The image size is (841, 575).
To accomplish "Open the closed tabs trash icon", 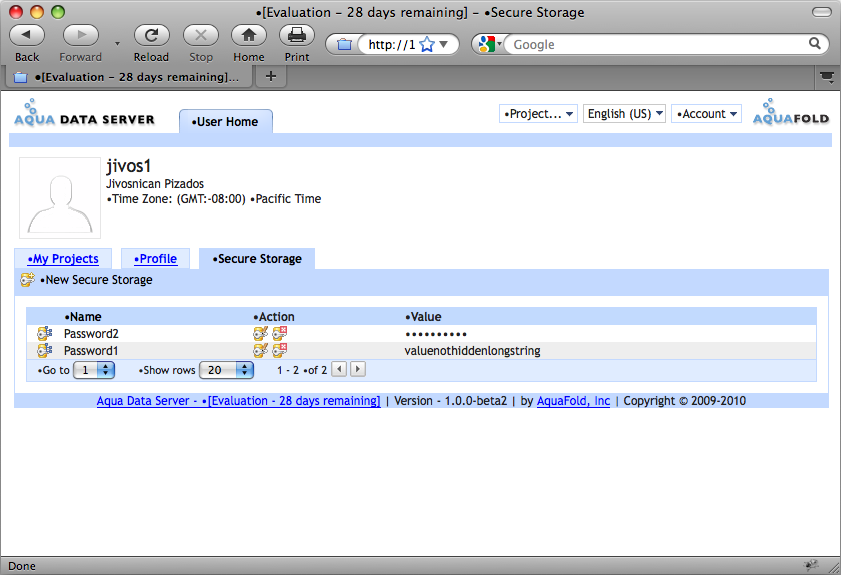I will [827, 78].
